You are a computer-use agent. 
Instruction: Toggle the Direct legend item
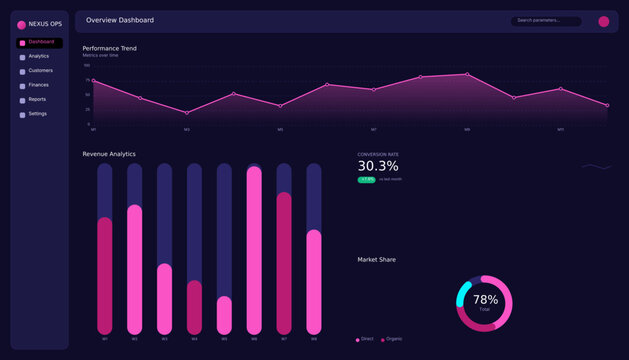[364, 339]
